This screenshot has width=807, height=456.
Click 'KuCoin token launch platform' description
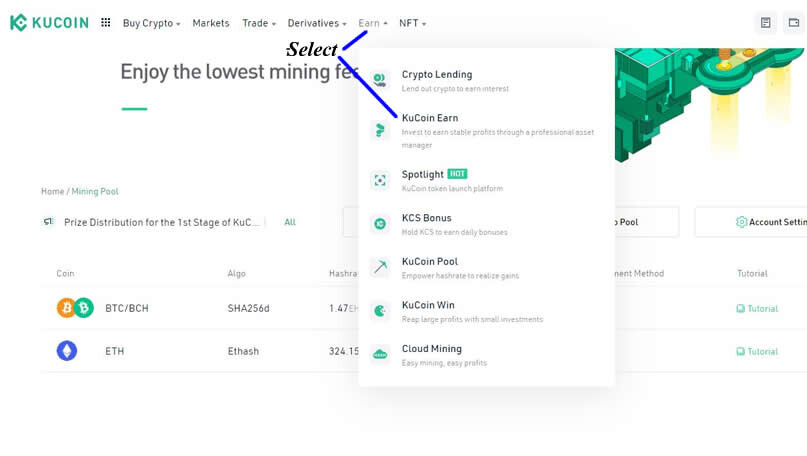(452, 188)
